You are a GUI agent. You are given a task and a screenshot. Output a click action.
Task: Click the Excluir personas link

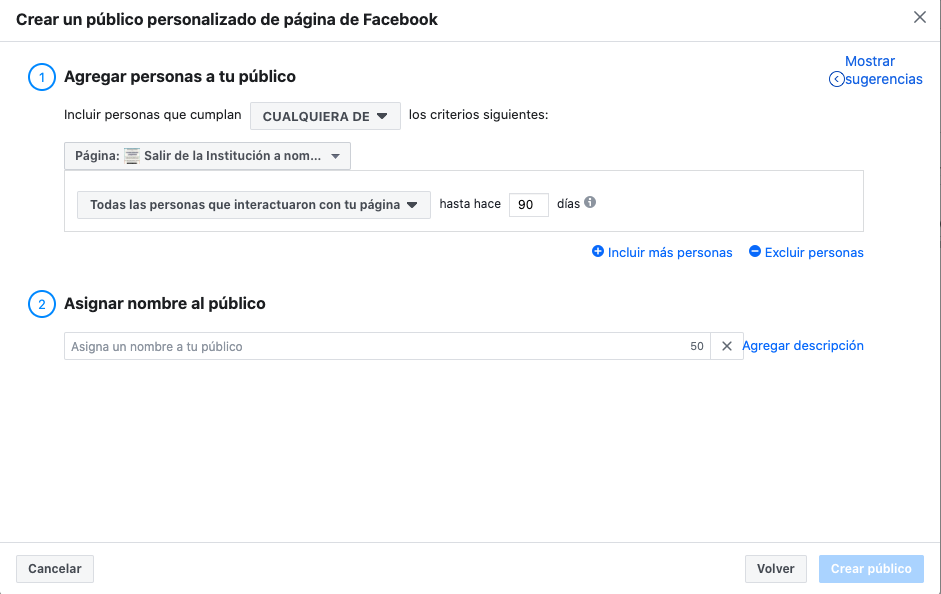813,252
